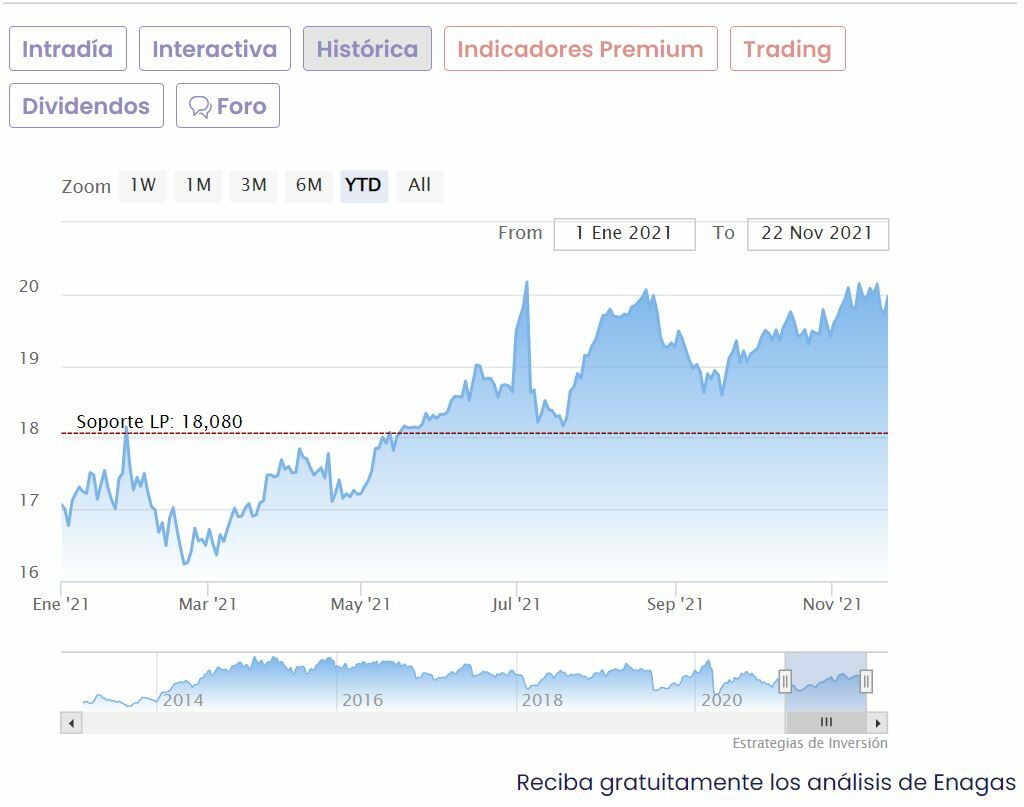
Task: Switch zoom to 3M
Action: click(254, 186)
